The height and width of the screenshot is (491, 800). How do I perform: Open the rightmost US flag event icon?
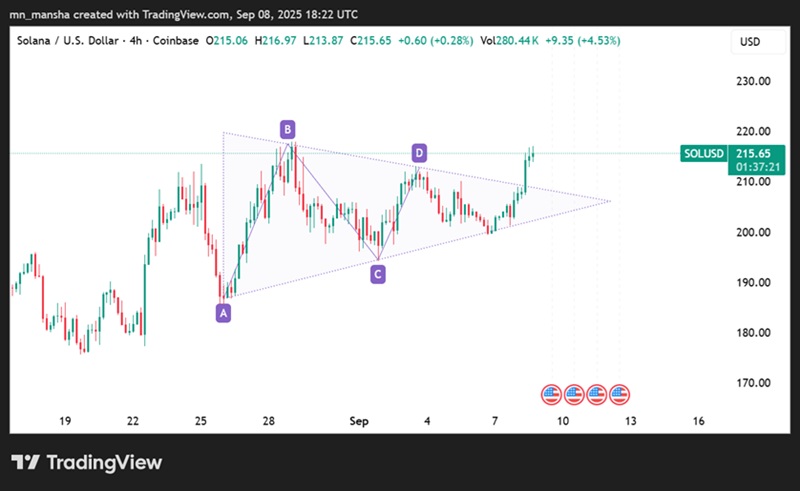pyautogui.click(x=619, y=394)
